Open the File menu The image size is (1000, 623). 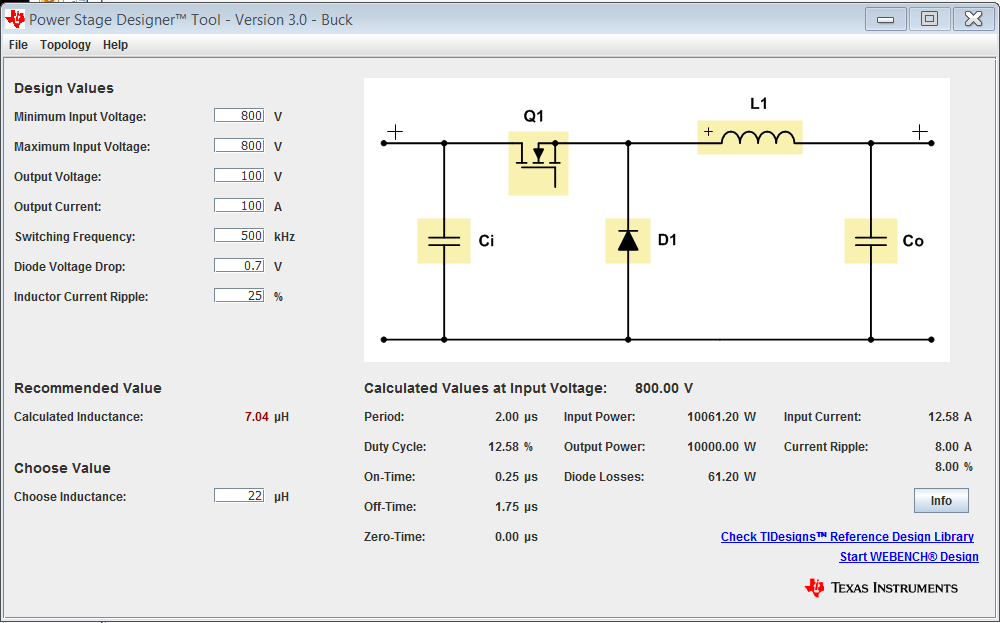click(x=18, y=45)
